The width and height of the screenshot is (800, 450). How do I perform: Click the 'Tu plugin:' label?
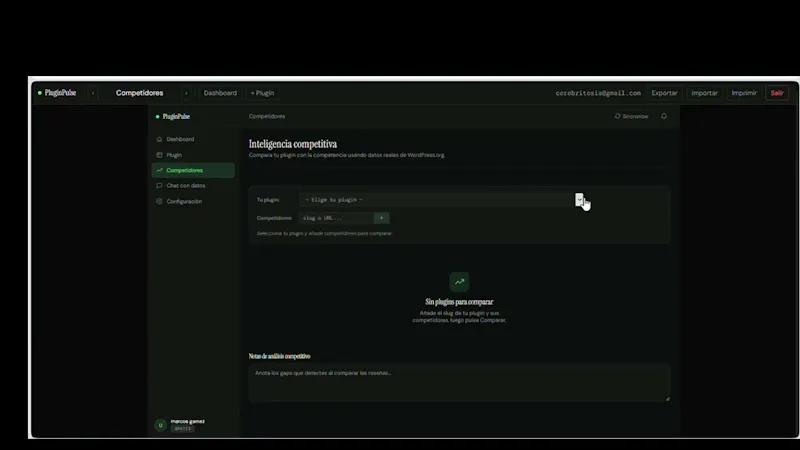268,200
